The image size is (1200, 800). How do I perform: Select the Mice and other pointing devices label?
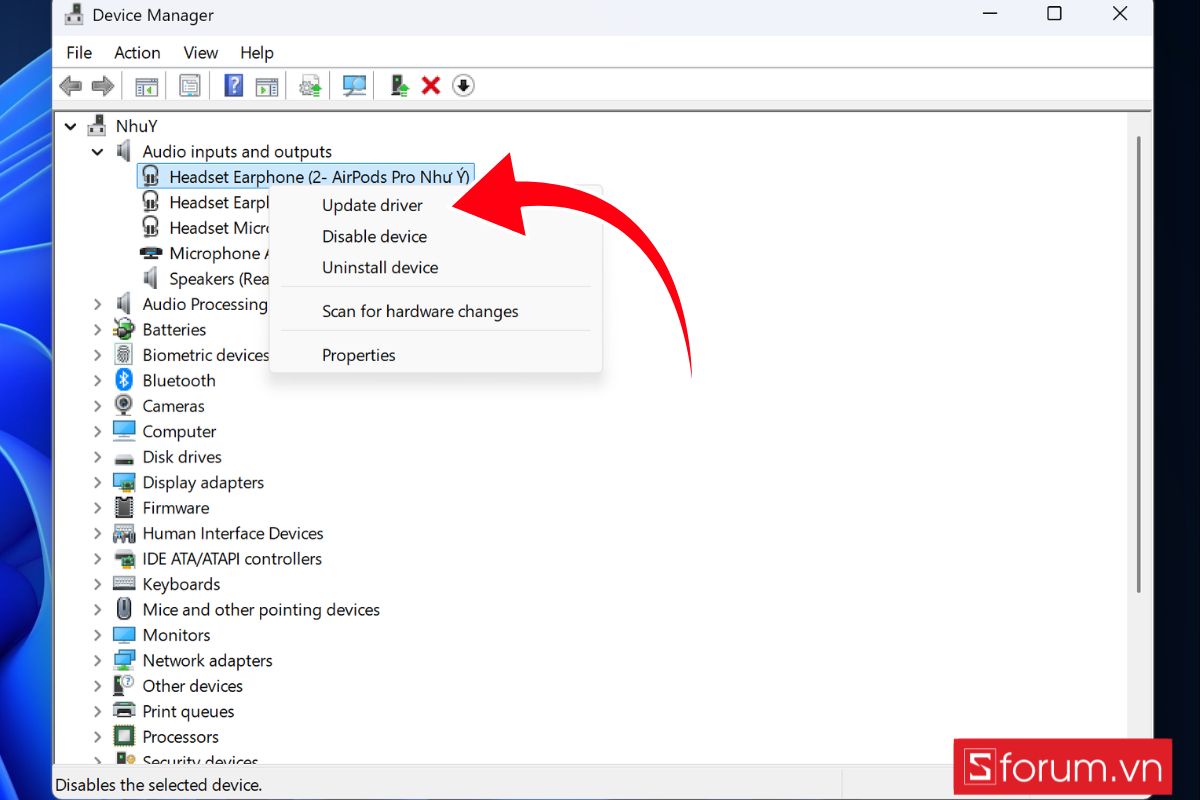pyautogui.click(x=261, y=610)
